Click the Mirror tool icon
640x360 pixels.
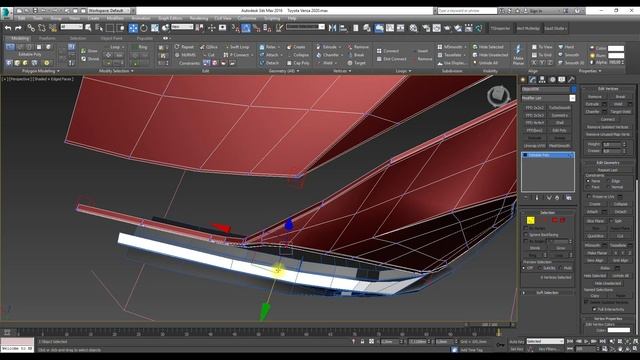click(x=332, y=28)
